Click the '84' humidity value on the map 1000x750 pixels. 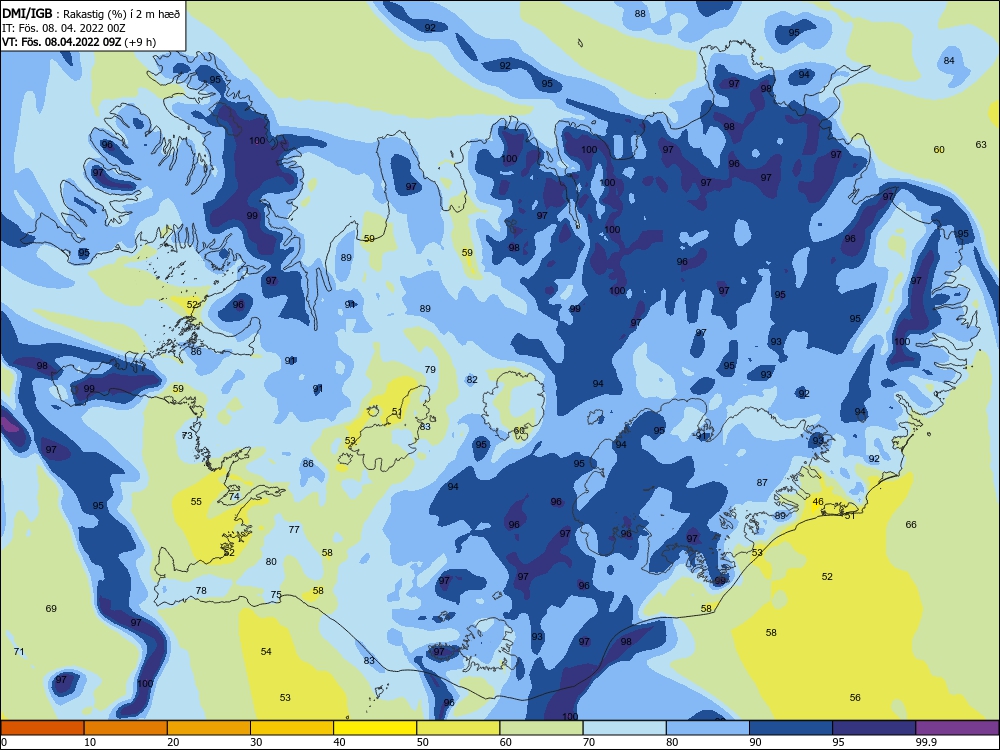click(x=949, y=61)
